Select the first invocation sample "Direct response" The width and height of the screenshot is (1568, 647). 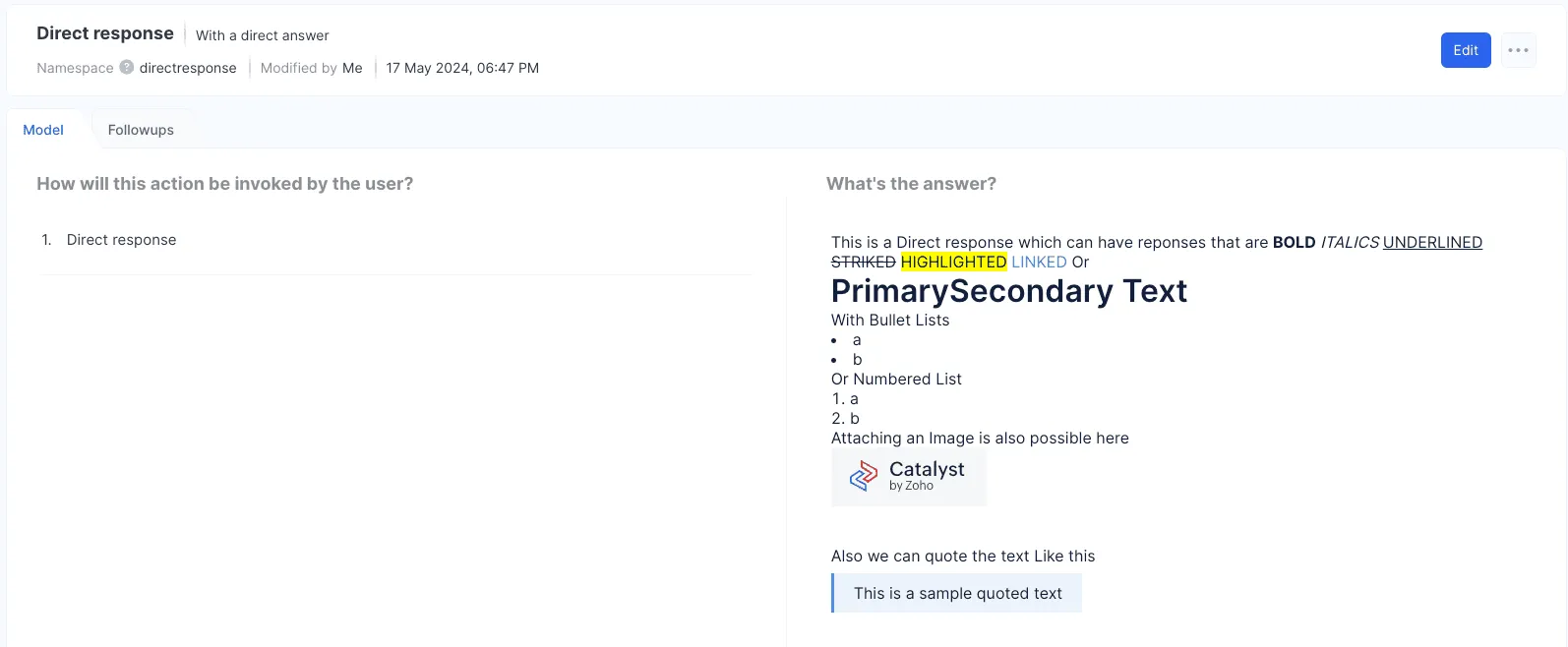pos(121,240)
